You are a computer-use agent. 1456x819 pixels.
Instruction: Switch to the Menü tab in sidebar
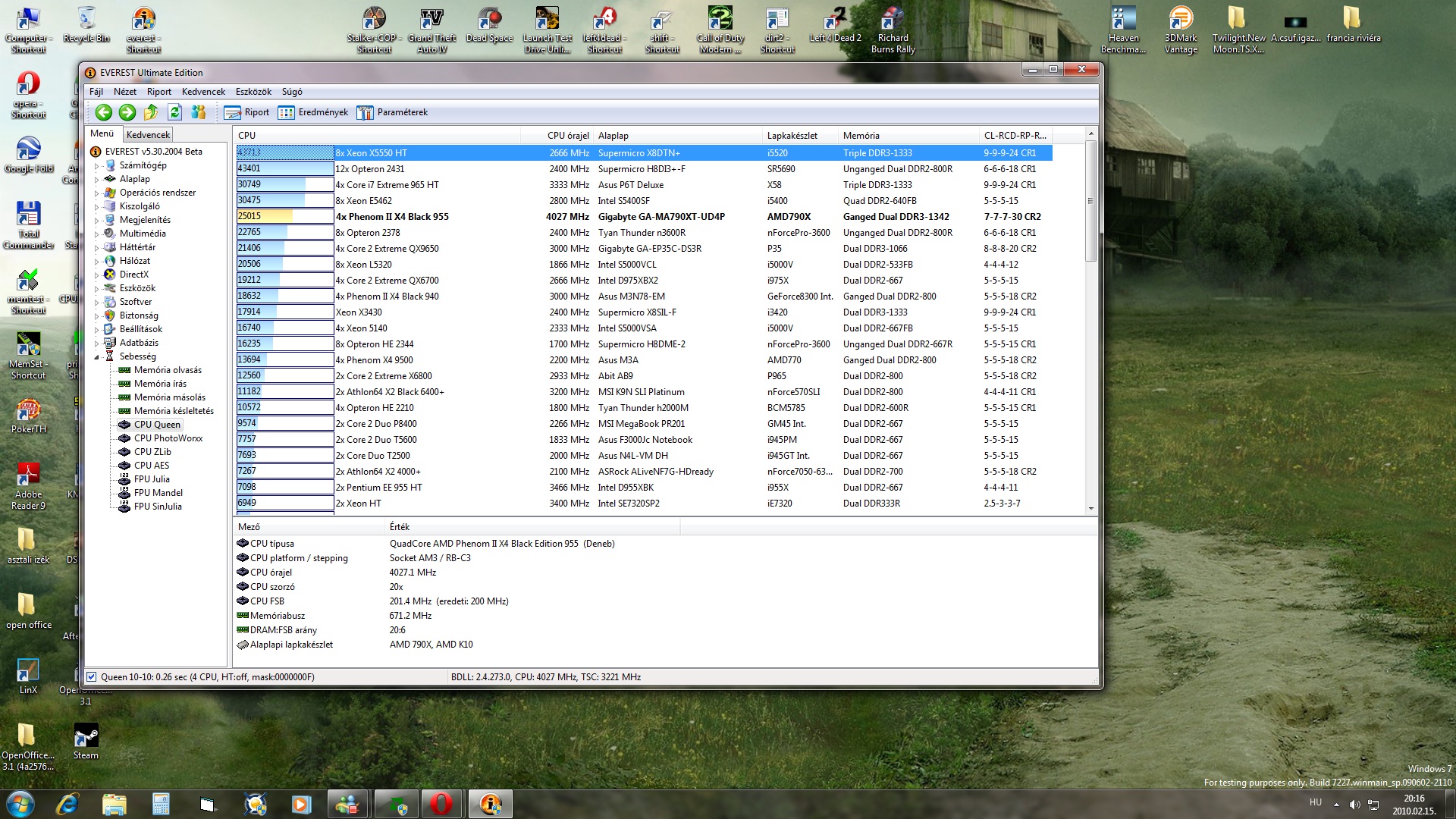coord(102,133)
